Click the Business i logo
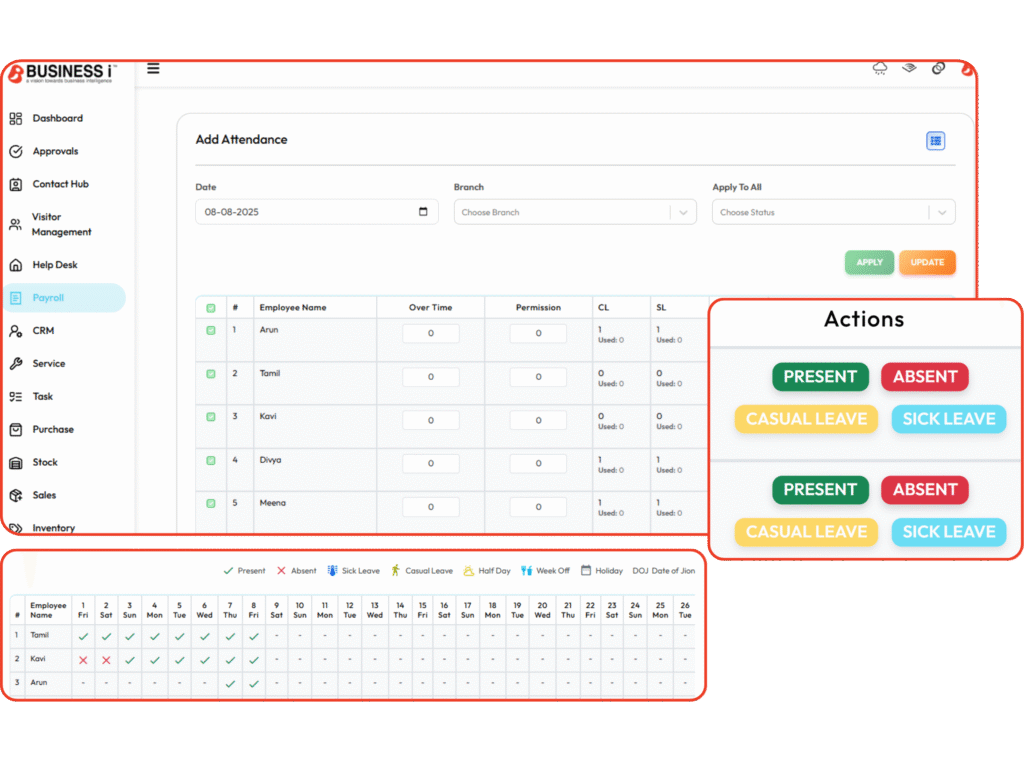The width and height of the screenshot is (1024, 761). click(x=62, y=73)
